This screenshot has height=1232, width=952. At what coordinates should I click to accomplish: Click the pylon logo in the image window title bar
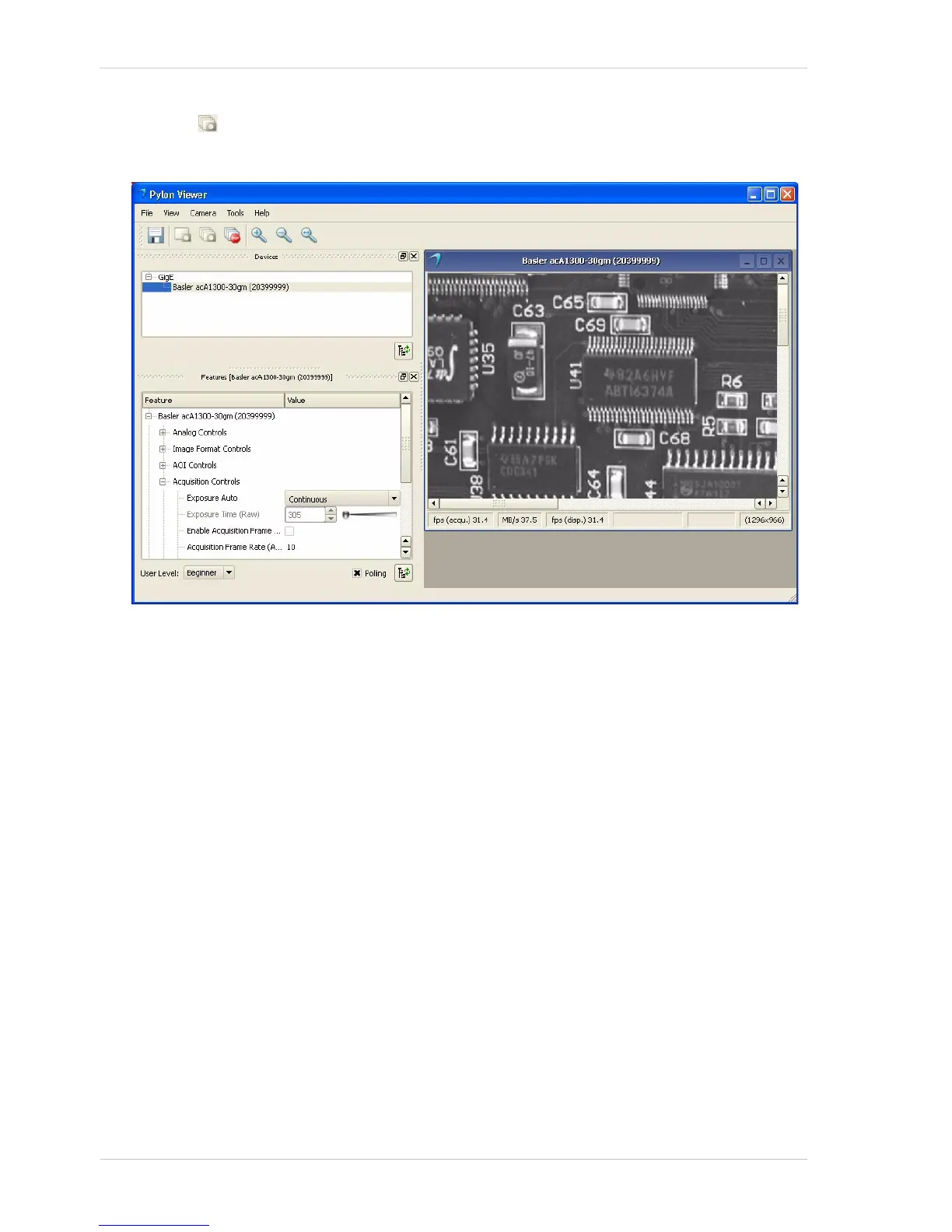[x=436, y=260]
